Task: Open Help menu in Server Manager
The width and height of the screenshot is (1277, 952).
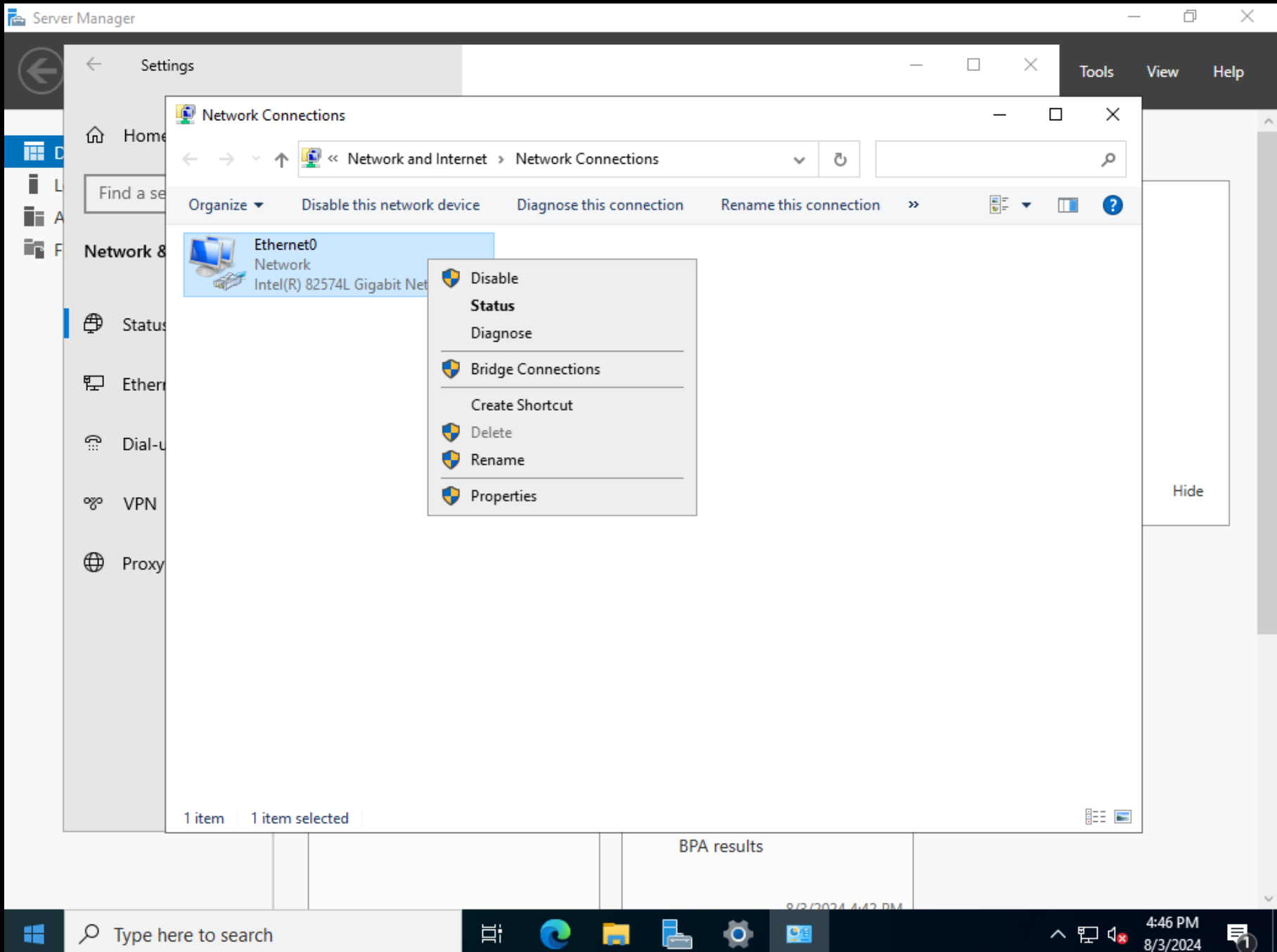Action: tap(1228, 72)
